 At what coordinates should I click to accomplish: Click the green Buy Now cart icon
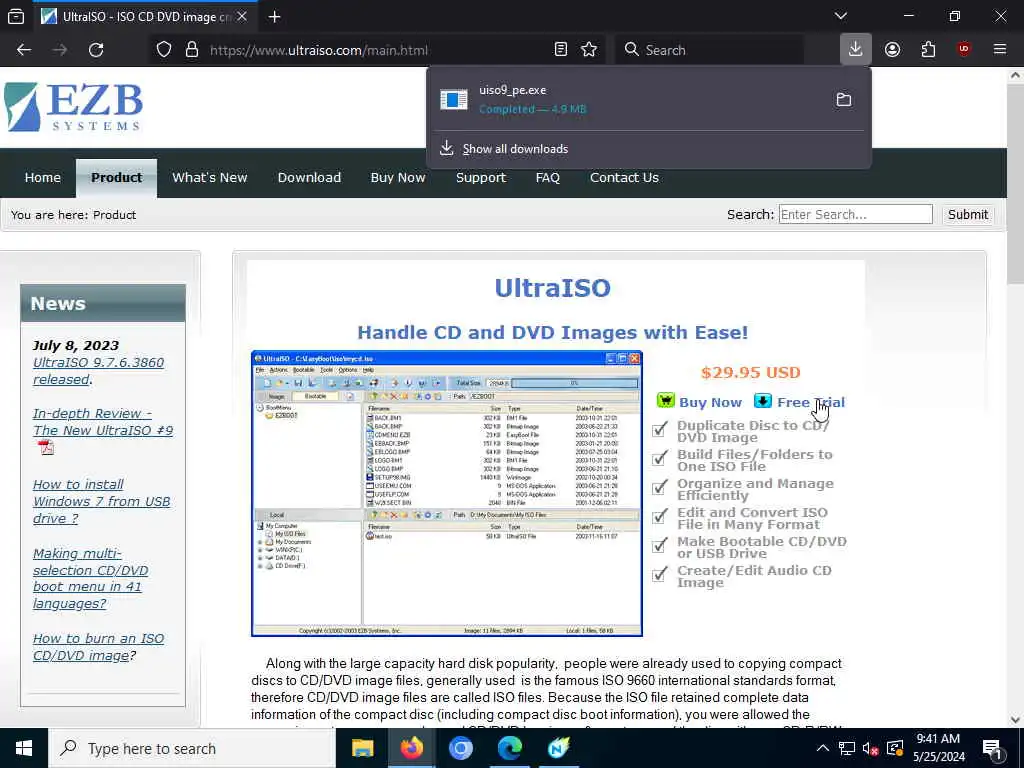coord(665,400)
